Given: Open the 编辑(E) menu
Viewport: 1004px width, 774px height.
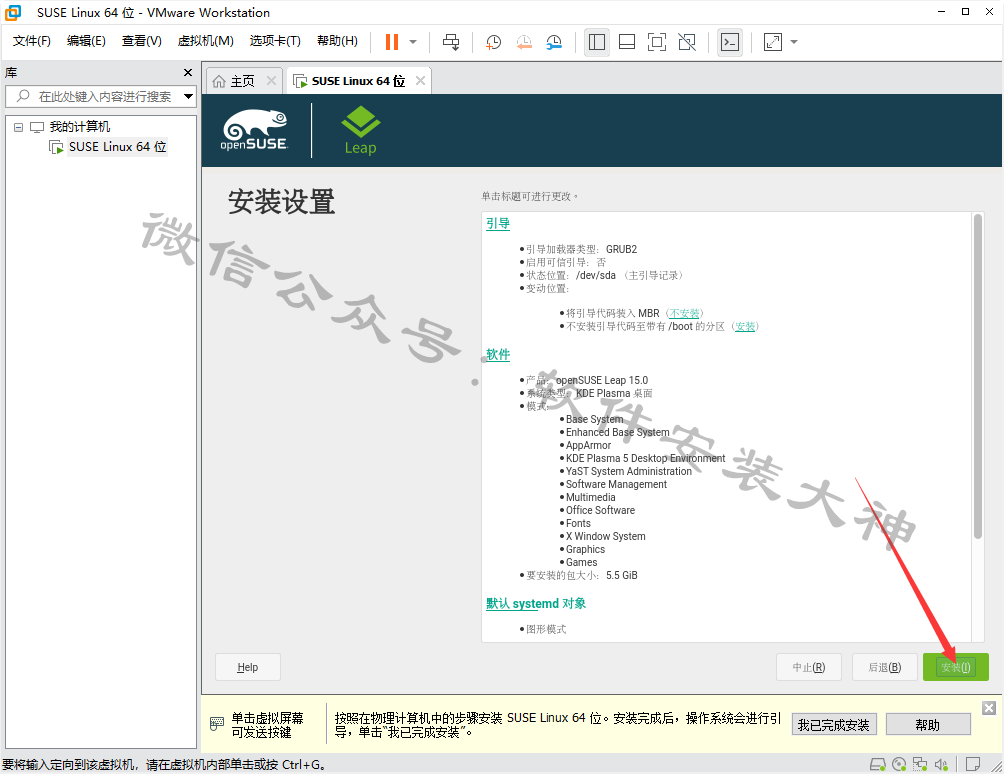Looking at the screenshot, I should 86,41.
